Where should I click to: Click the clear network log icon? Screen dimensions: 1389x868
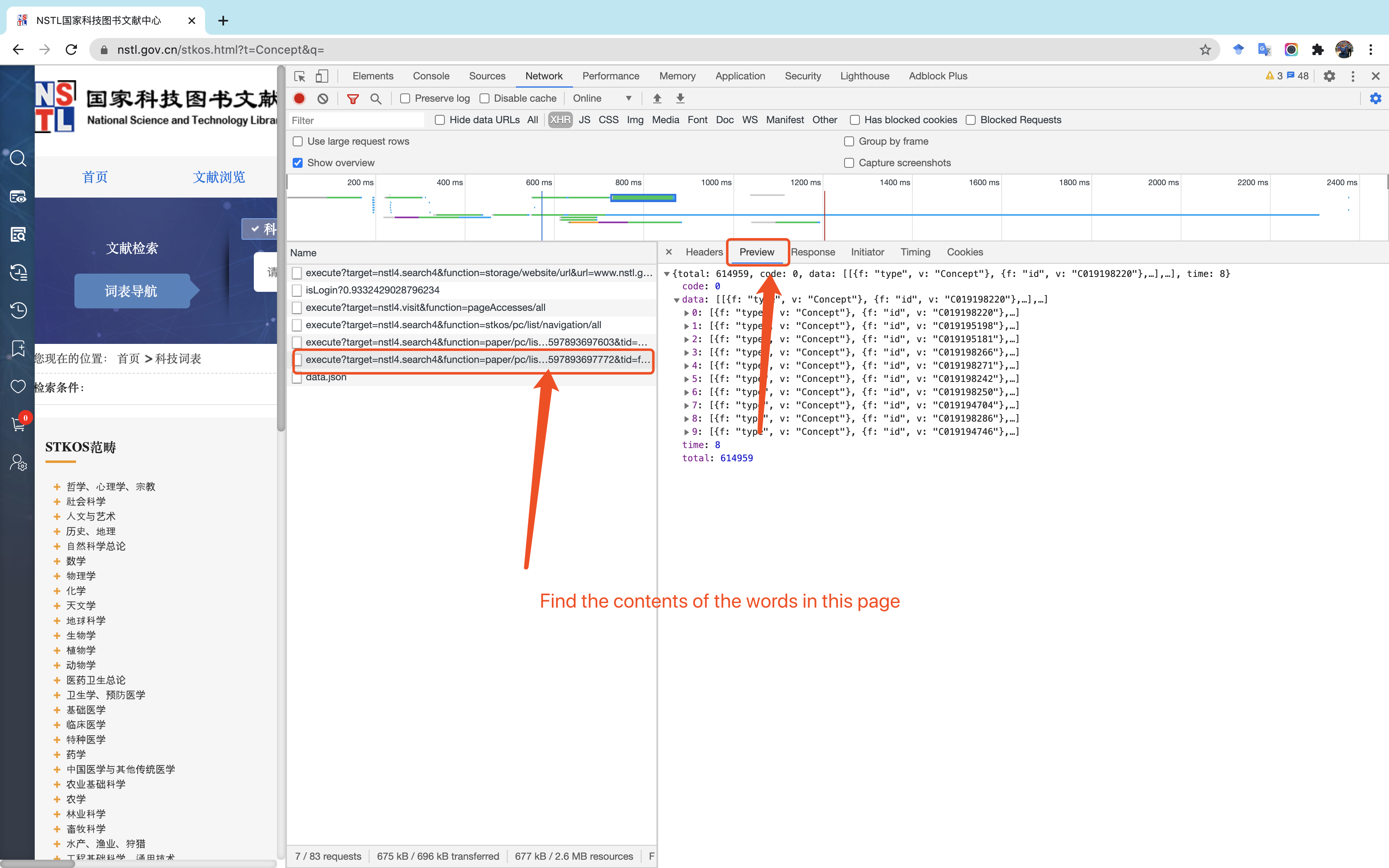pyautogui.click(x=322, y=98)
